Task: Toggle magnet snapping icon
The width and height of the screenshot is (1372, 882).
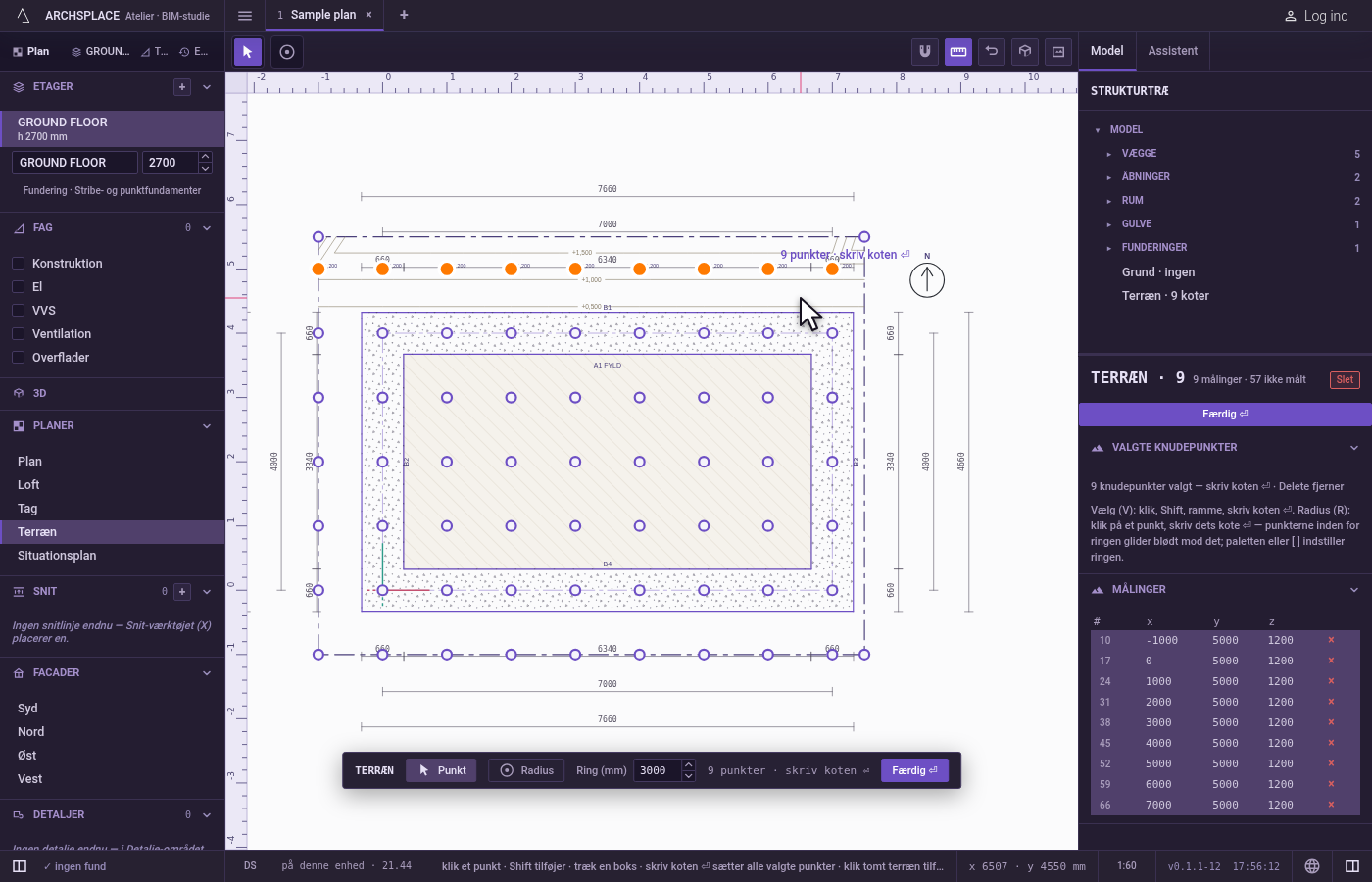Action: (925, 51)
